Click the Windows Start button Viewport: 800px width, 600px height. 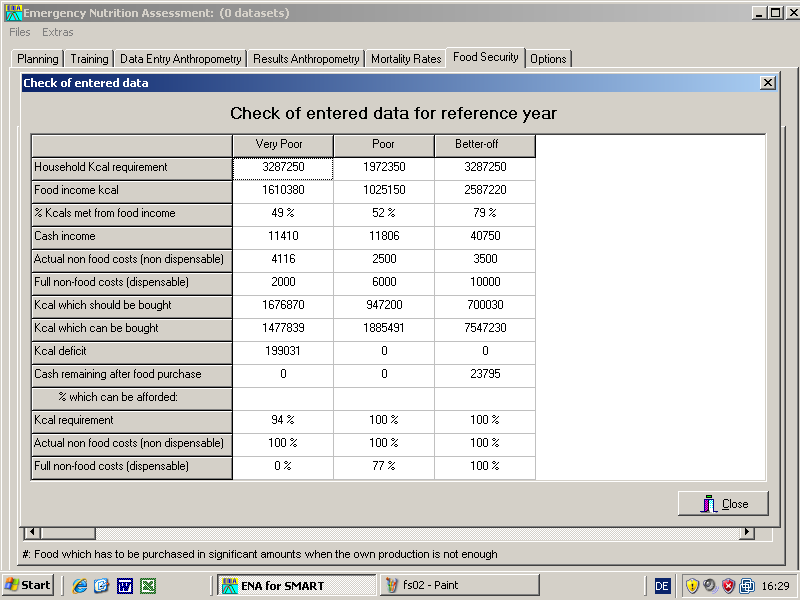(x=28, y=585)
